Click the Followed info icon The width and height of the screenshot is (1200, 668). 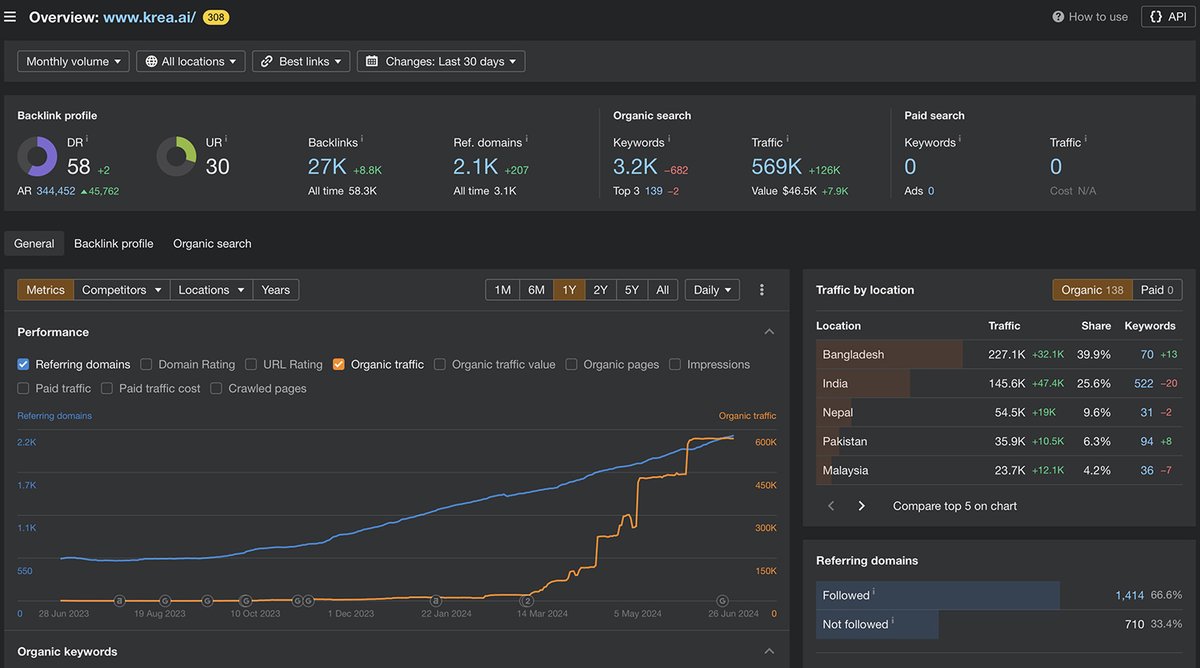tap(874, 592)
